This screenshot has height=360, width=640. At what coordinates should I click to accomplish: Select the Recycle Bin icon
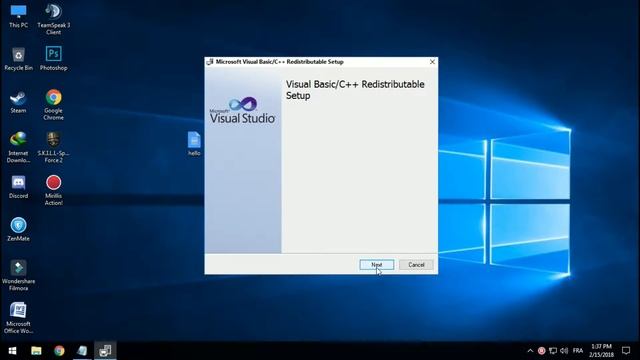[18, 59]
